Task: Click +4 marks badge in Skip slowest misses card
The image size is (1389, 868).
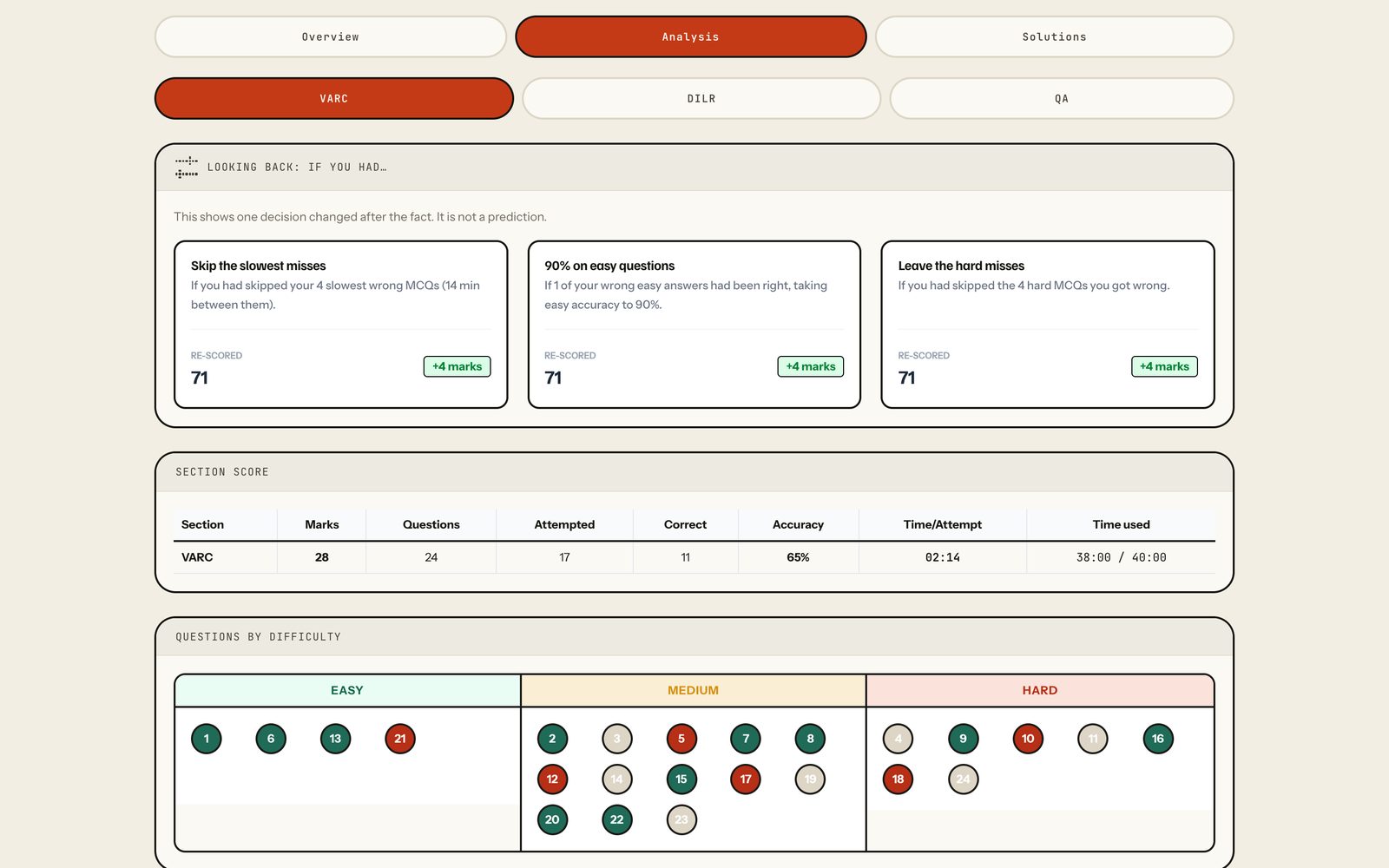Action: click(x=457, y=366)
